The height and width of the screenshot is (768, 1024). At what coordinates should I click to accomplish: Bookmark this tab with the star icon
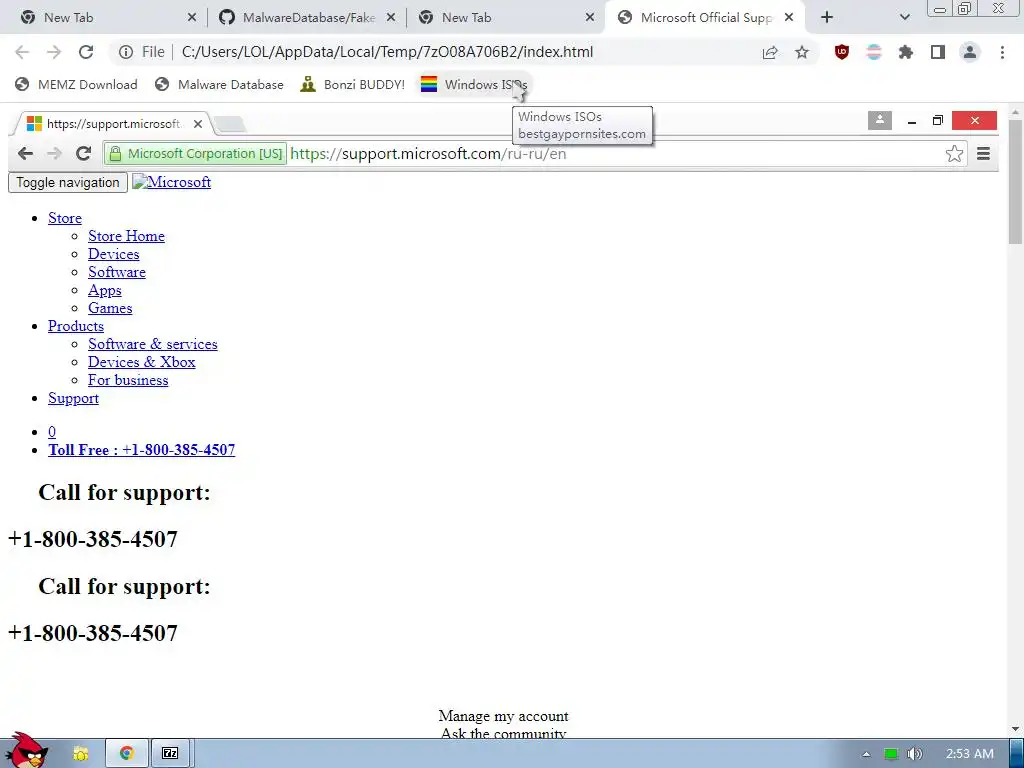tap(802, 52)
